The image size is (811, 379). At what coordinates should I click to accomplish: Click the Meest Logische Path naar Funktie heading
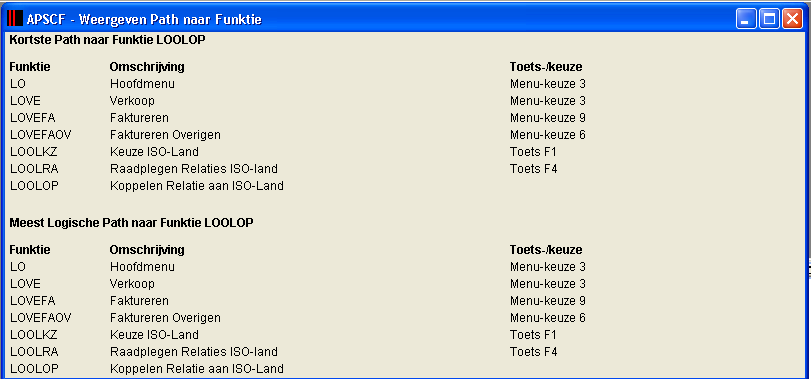tap(131, 223)
